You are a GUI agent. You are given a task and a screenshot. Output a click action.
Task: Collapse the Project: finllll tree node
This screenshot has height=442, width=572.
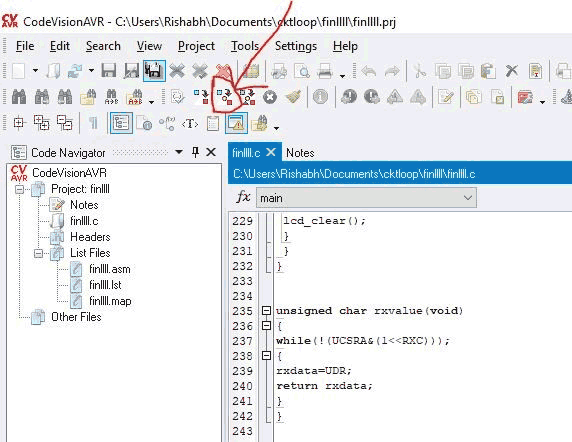tap(19, 189)
